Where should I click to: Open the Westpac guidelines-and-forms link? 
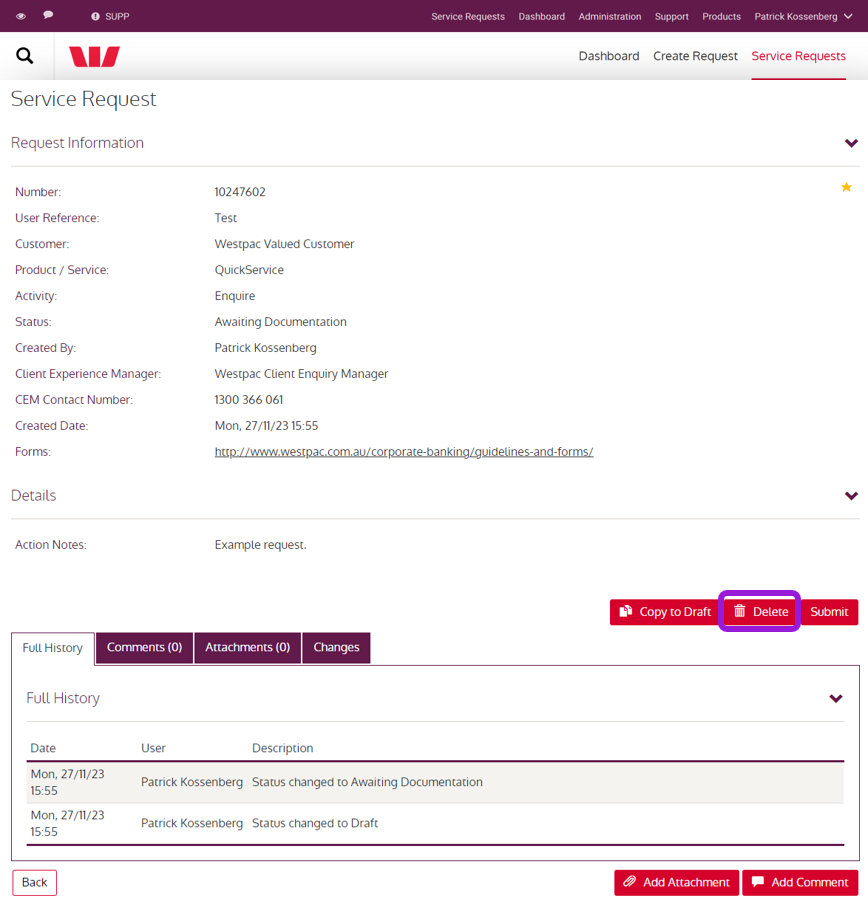(404, 452)
